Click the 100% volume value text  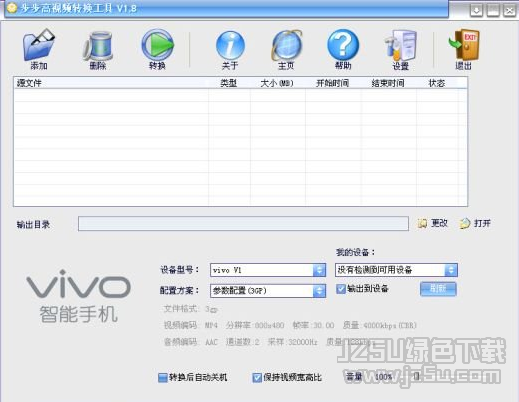pyautogui.click(x=384, y=377)
